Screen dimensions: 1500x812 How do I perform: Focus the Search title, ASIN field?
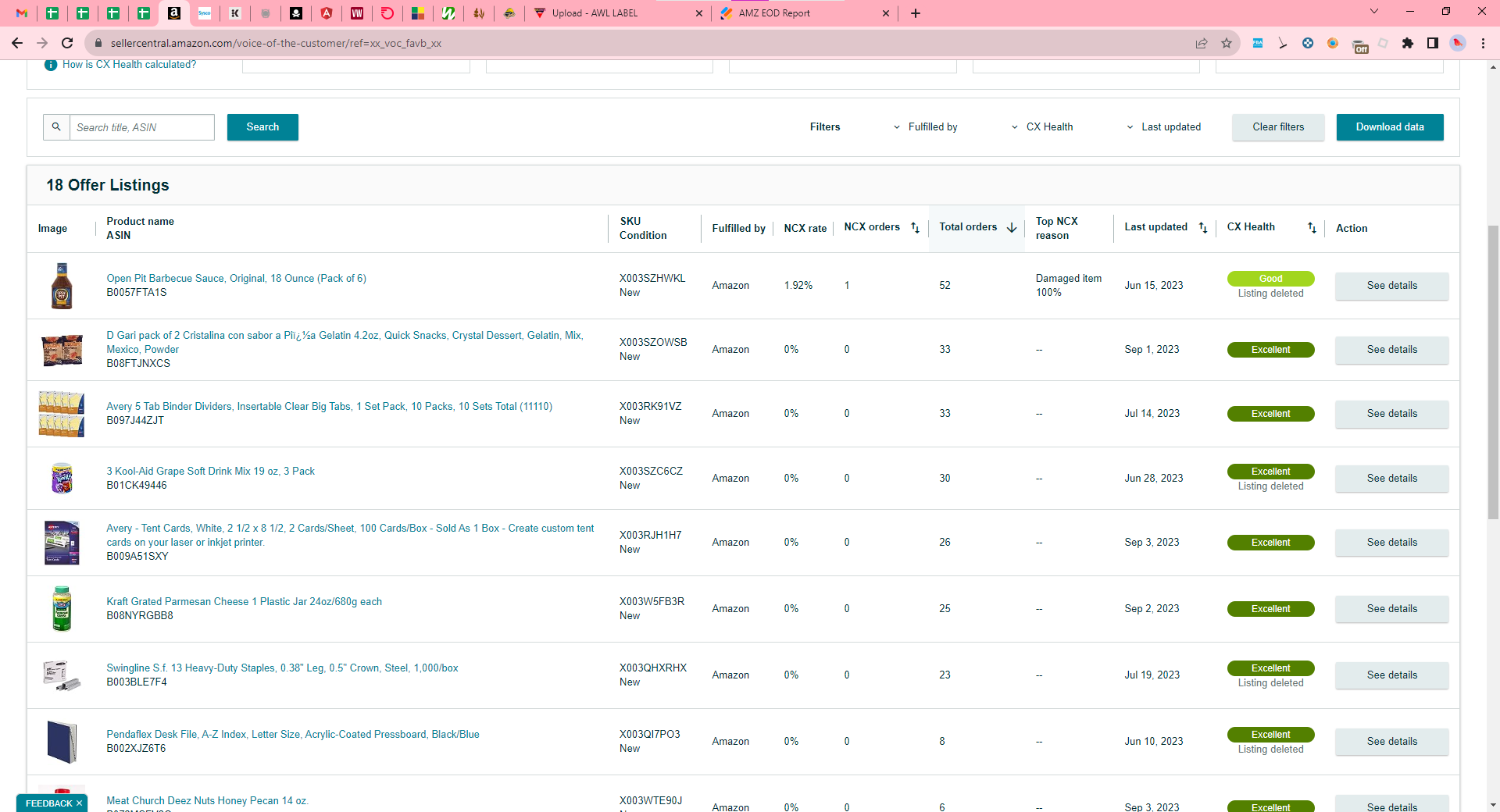[x=142, y=127]
